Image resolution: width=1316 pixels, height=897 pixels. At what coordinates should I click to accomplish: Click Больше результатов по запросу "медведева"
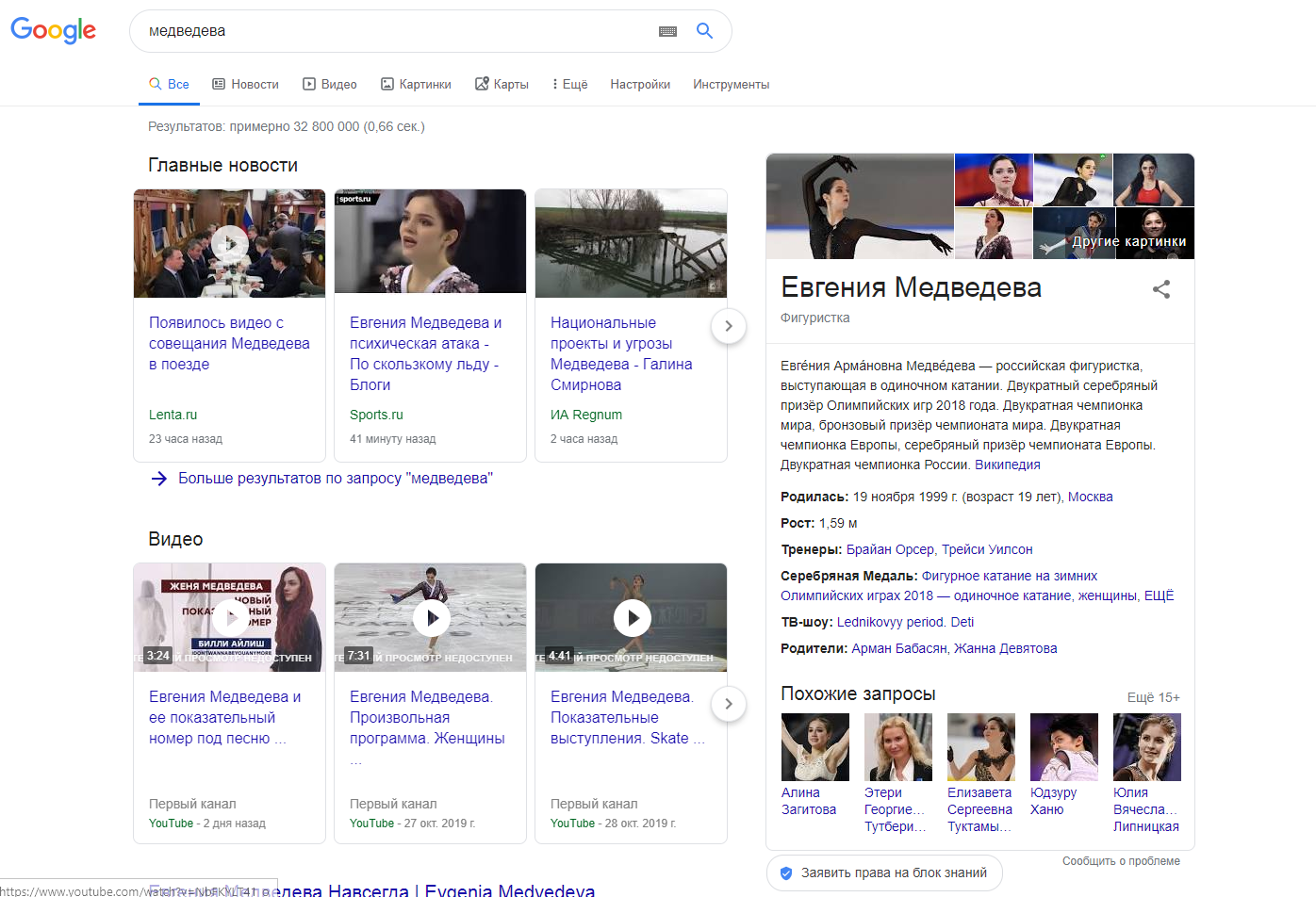tap(335, 479)
